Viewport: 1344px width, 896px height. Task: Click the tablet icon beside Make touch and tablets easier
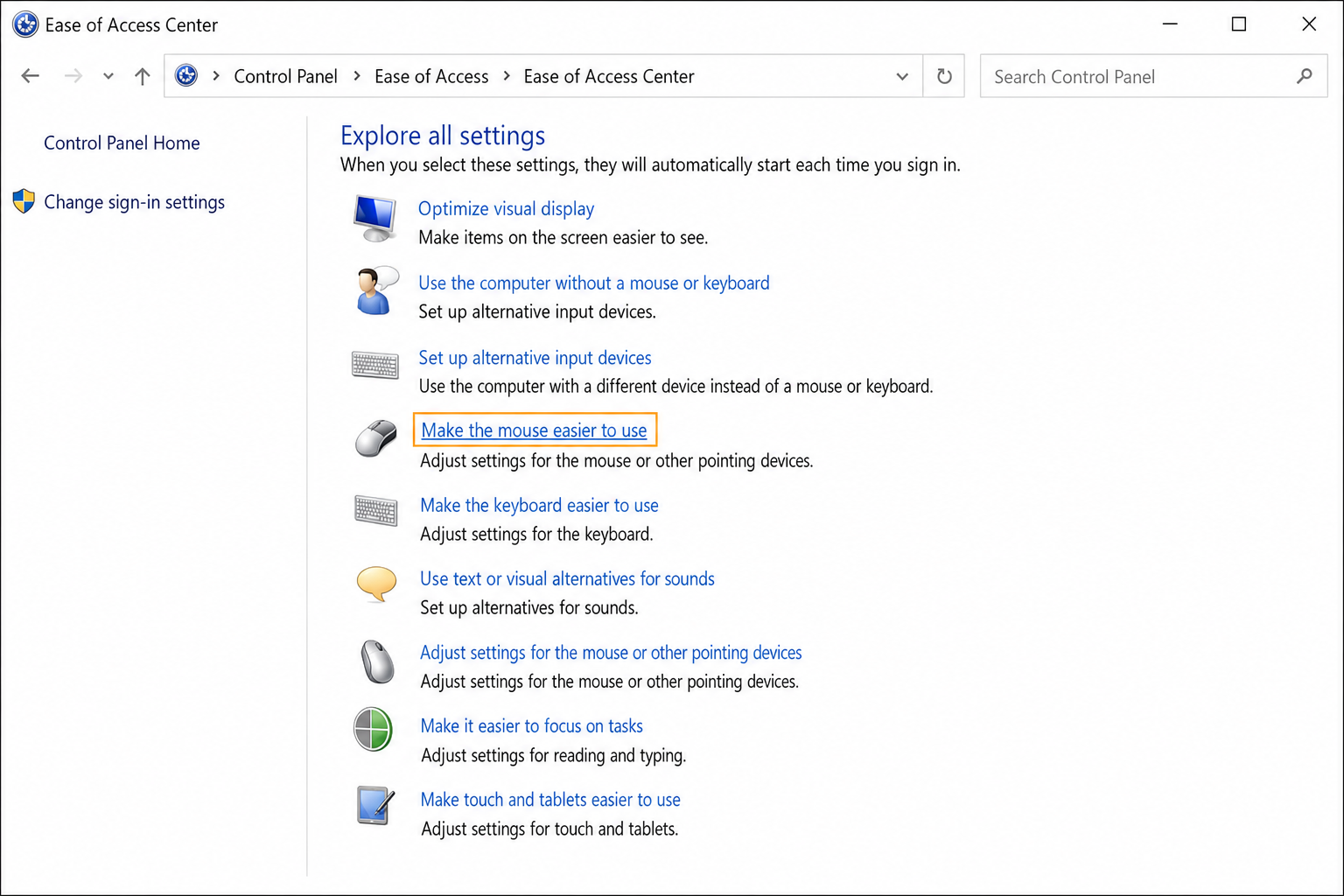[376, 805]
